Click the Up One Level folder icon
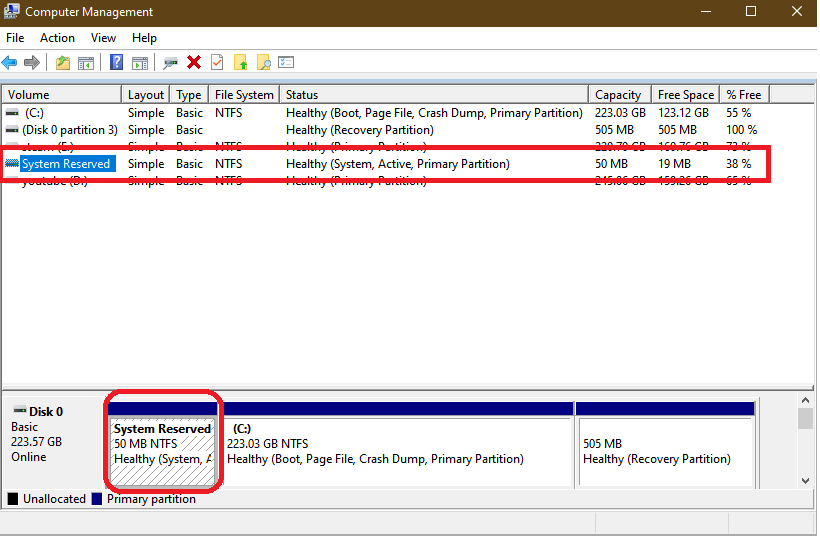This screenshot has width=820, height=536. (x=63, y=63)
